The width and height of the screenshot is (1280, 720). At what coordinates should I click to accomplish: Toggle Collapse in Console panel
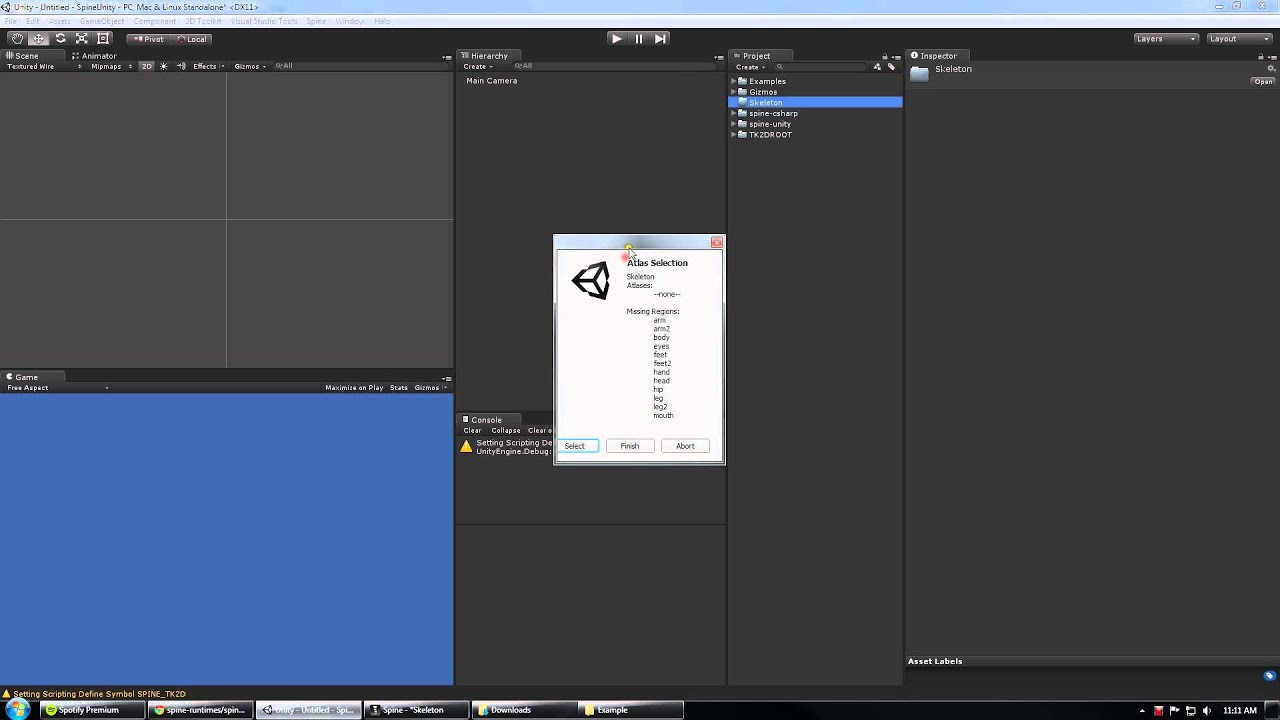point(505,431)
